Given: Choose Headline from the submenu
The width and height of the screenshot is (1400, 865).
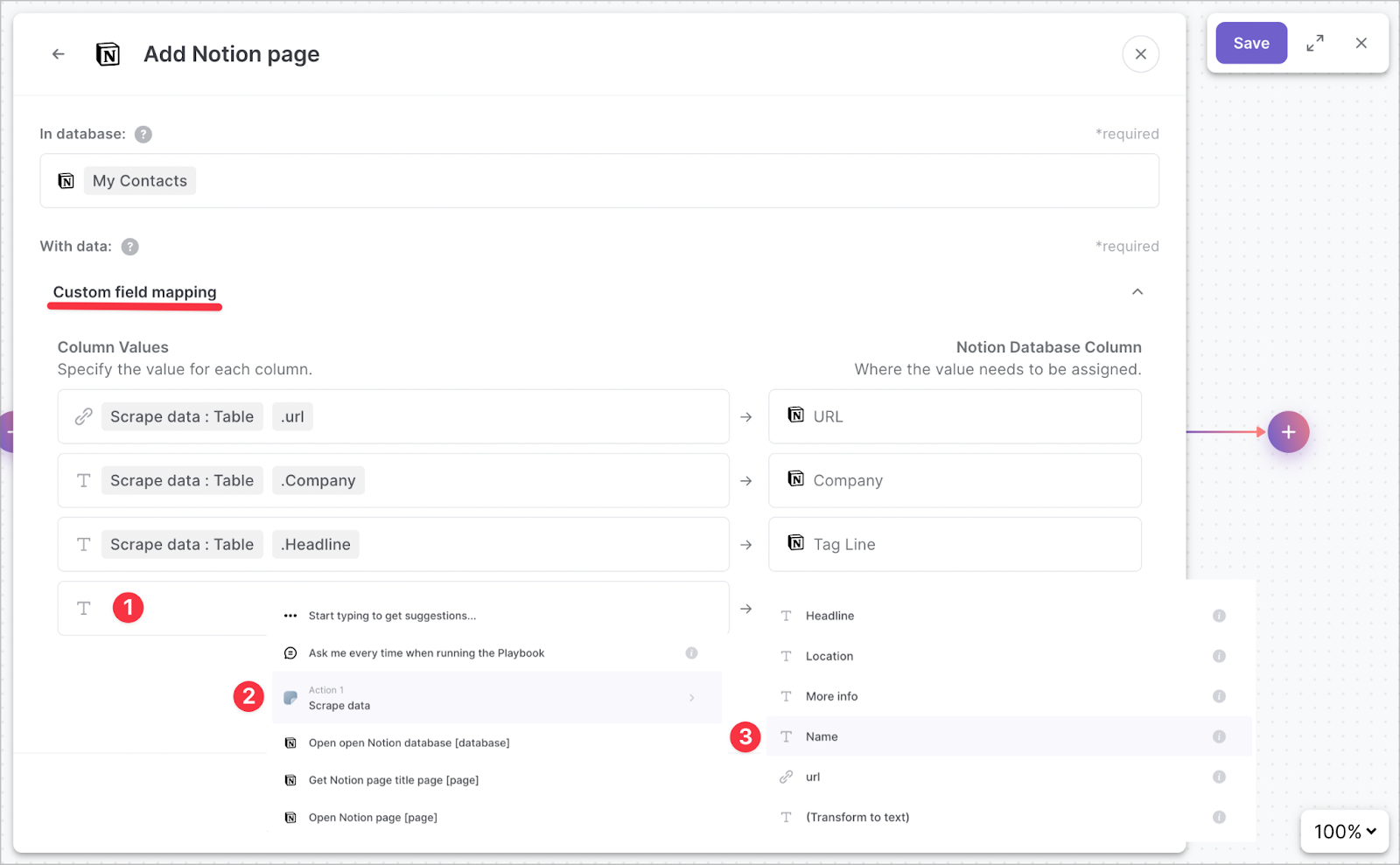Looking at the screenshot, I should coord(1009,617).
